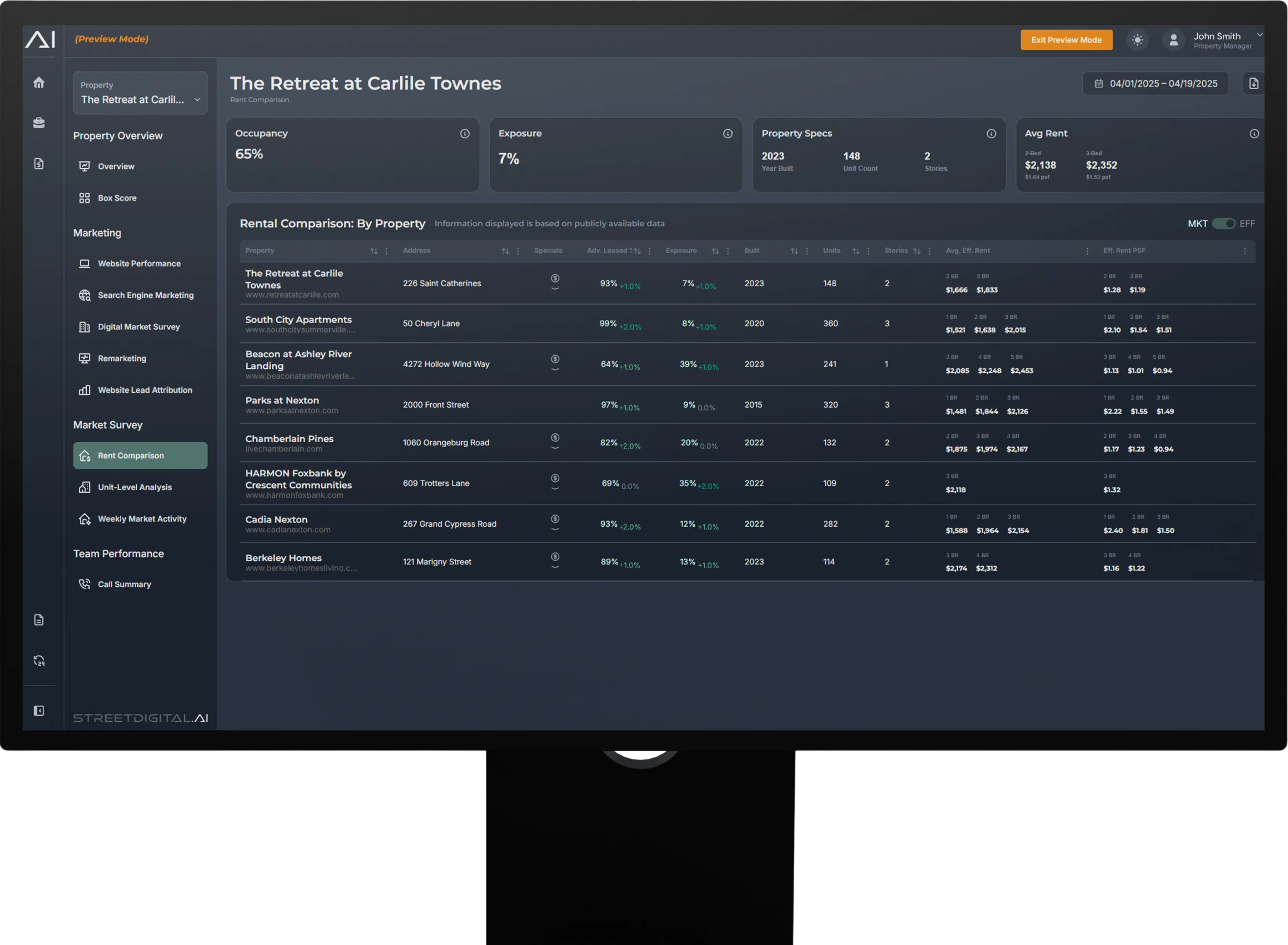Open www.retreatatcarlile.com link
This screenshot has width=1288, height=945.
pos(291,295)
